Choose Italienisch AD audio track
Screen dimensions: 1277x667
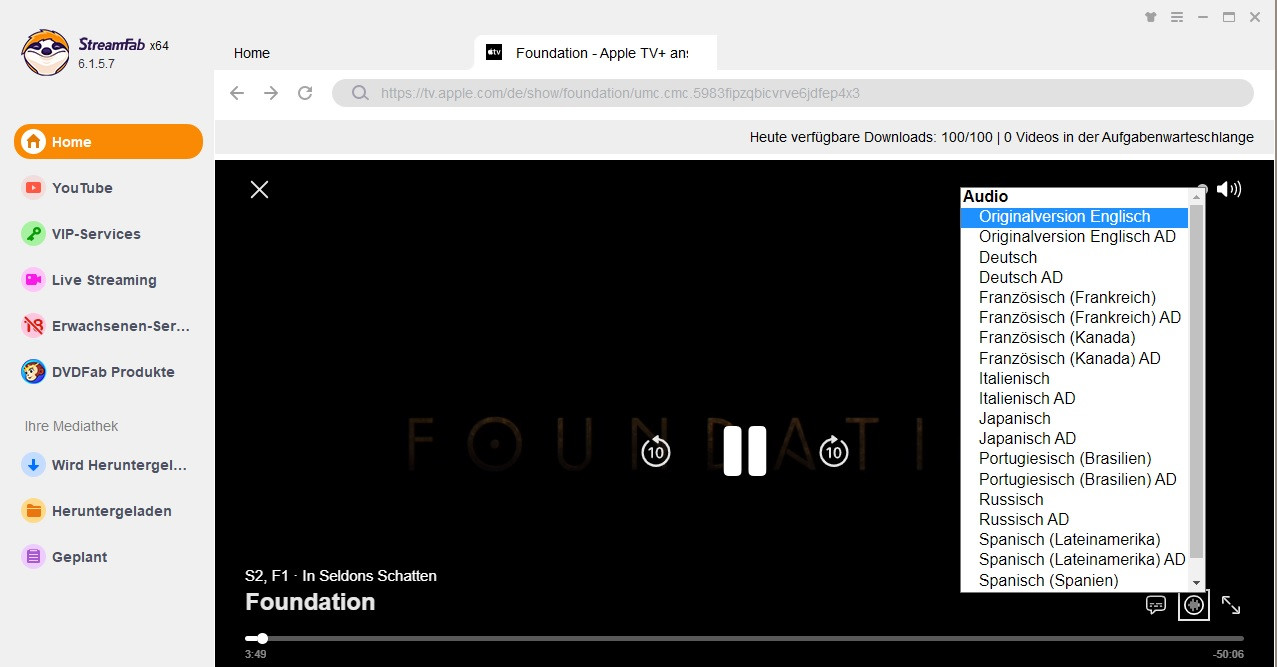point(1074,398)
